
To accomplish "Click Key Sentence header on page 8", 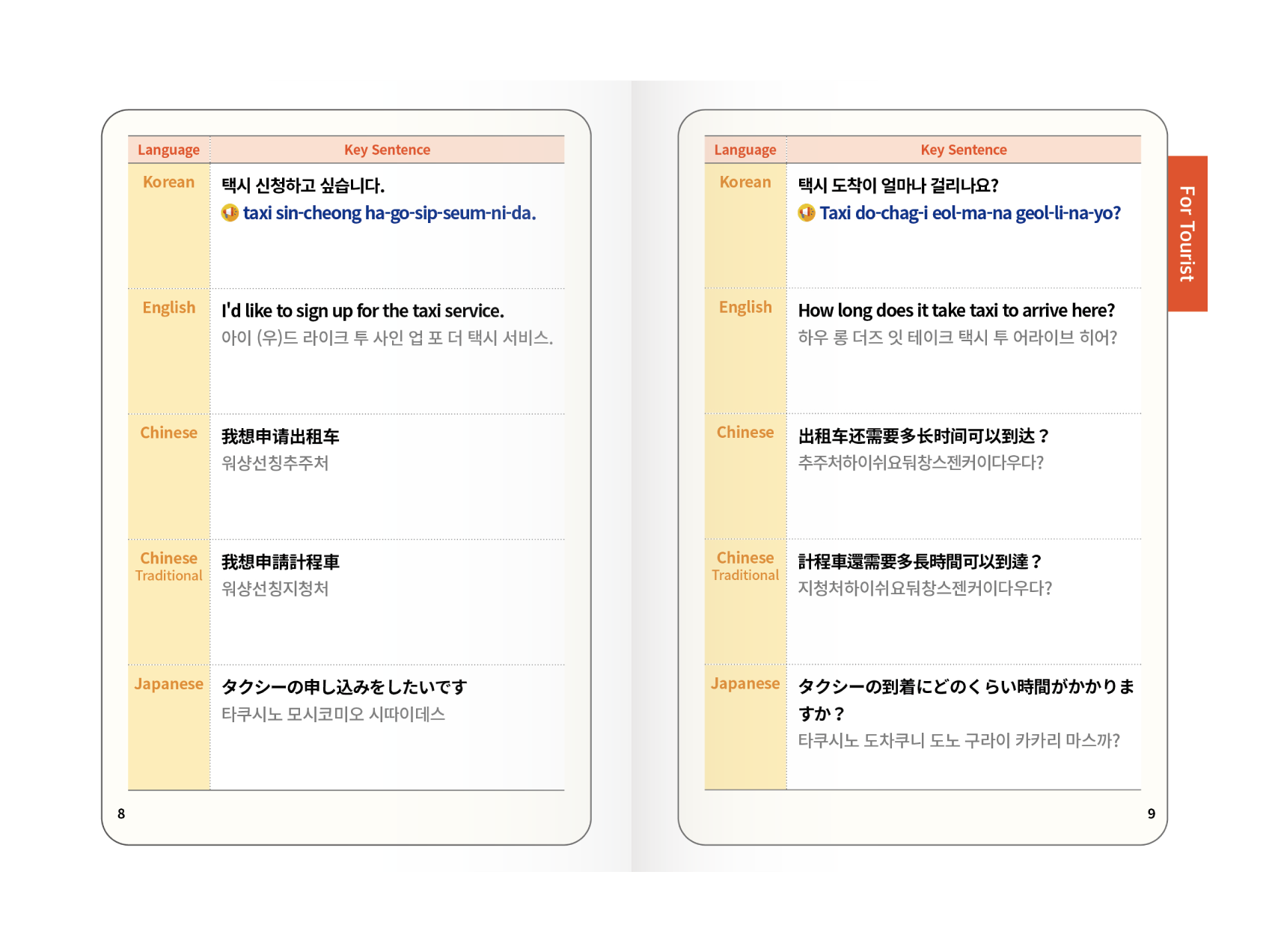I will coord(387,150).
